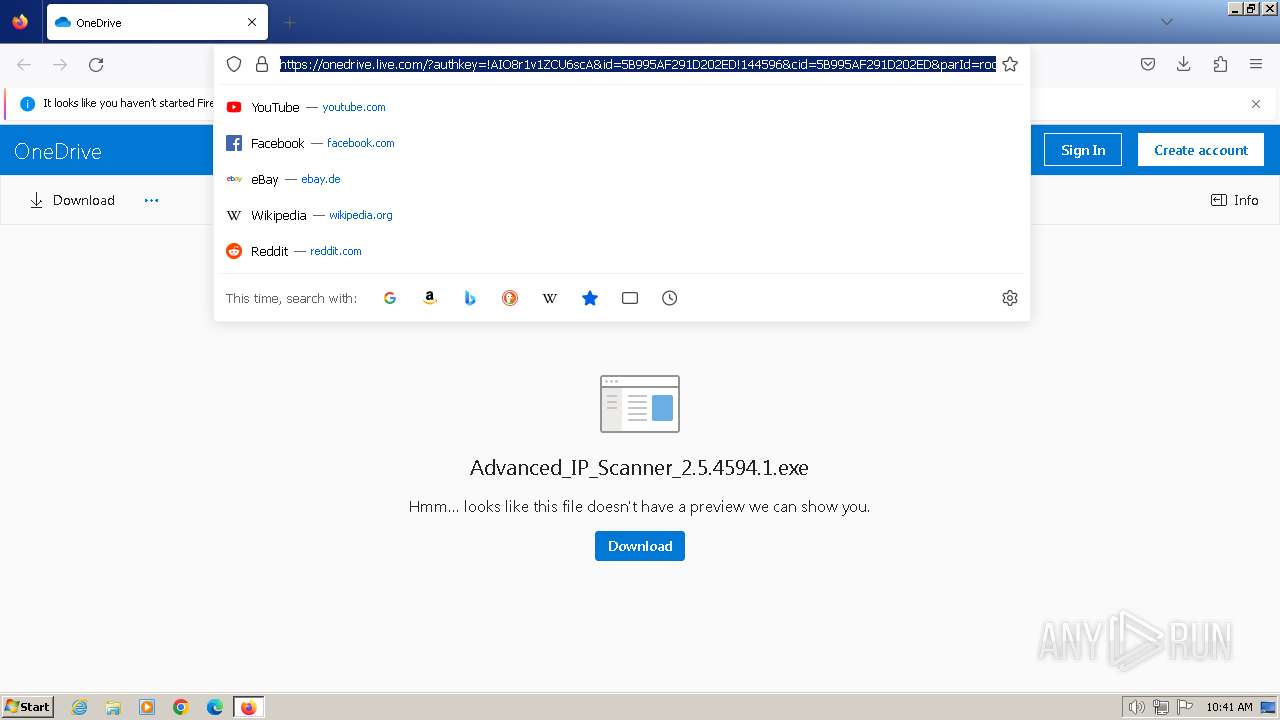Click the blue Download button
The height and width of the screenshot is (720, 1280).
(640, 546)
